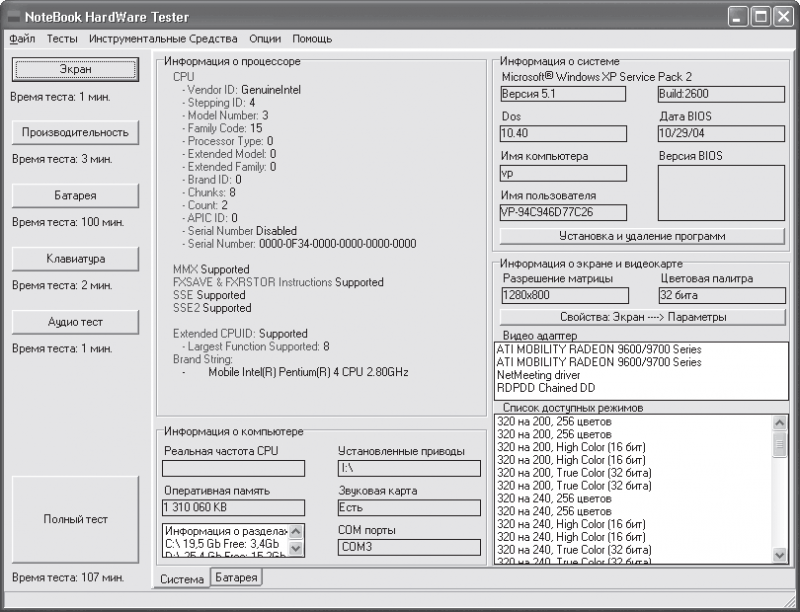Run the "Полный тест" button

click(x=75, y=519)
